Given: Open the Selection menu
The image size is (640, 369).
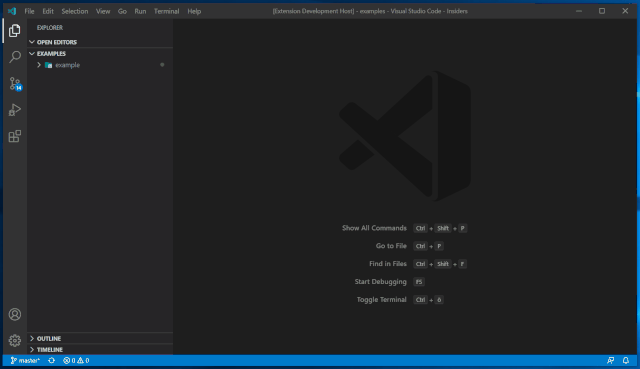Looking at the screenshot, I should (75, 11).
